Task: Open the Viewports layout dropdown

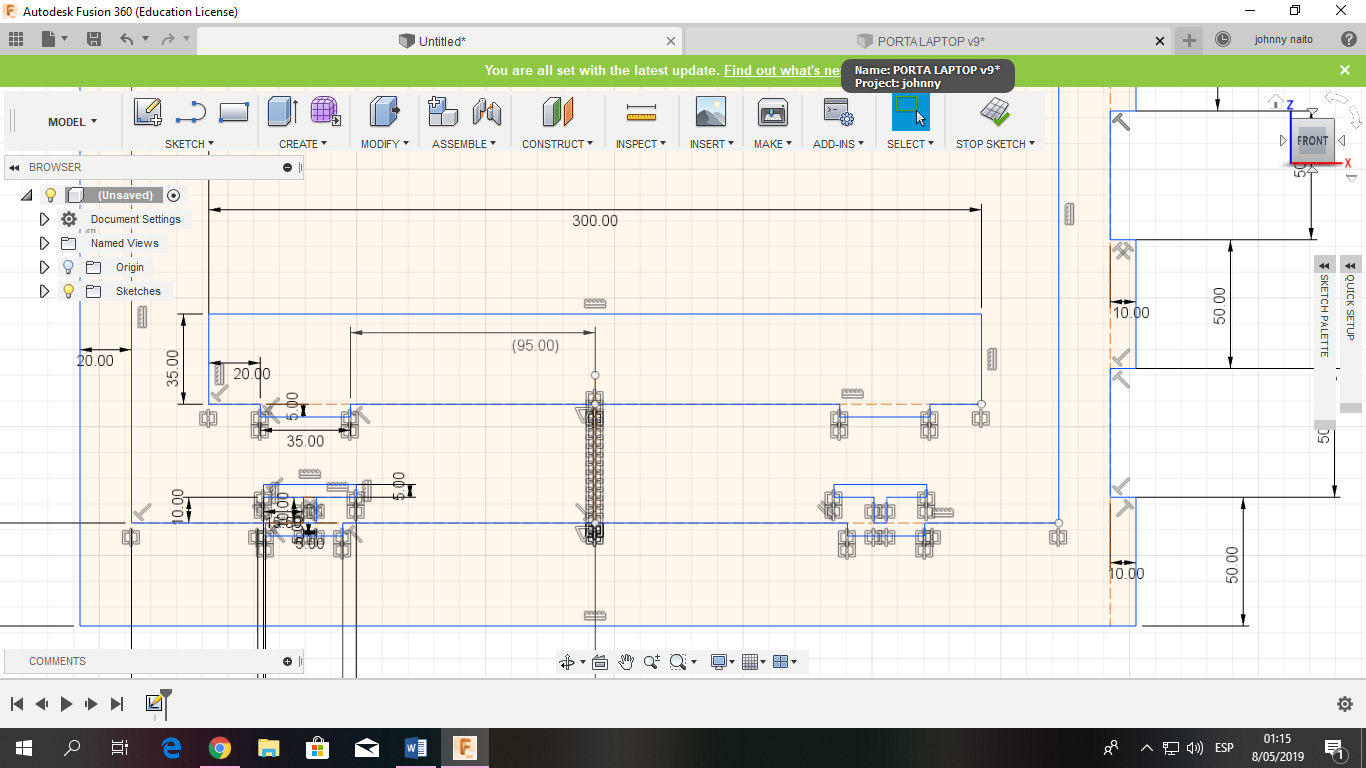Action: [786, 662]
